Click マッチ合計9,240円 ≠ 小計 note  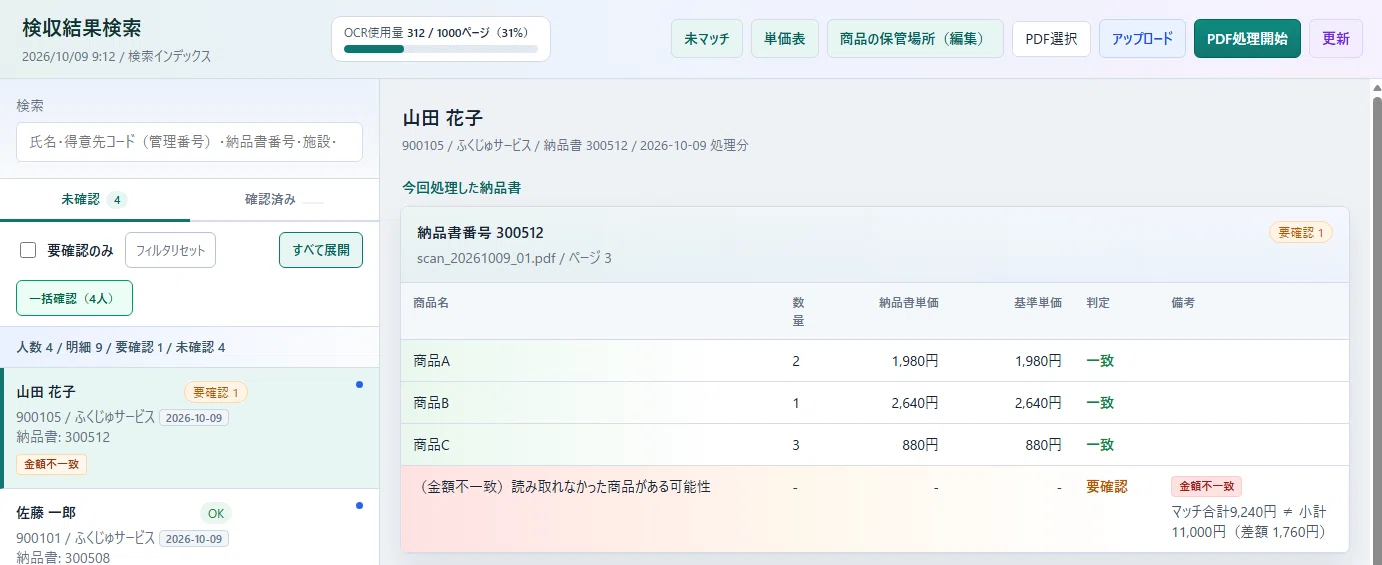(x=1249, y=522)
